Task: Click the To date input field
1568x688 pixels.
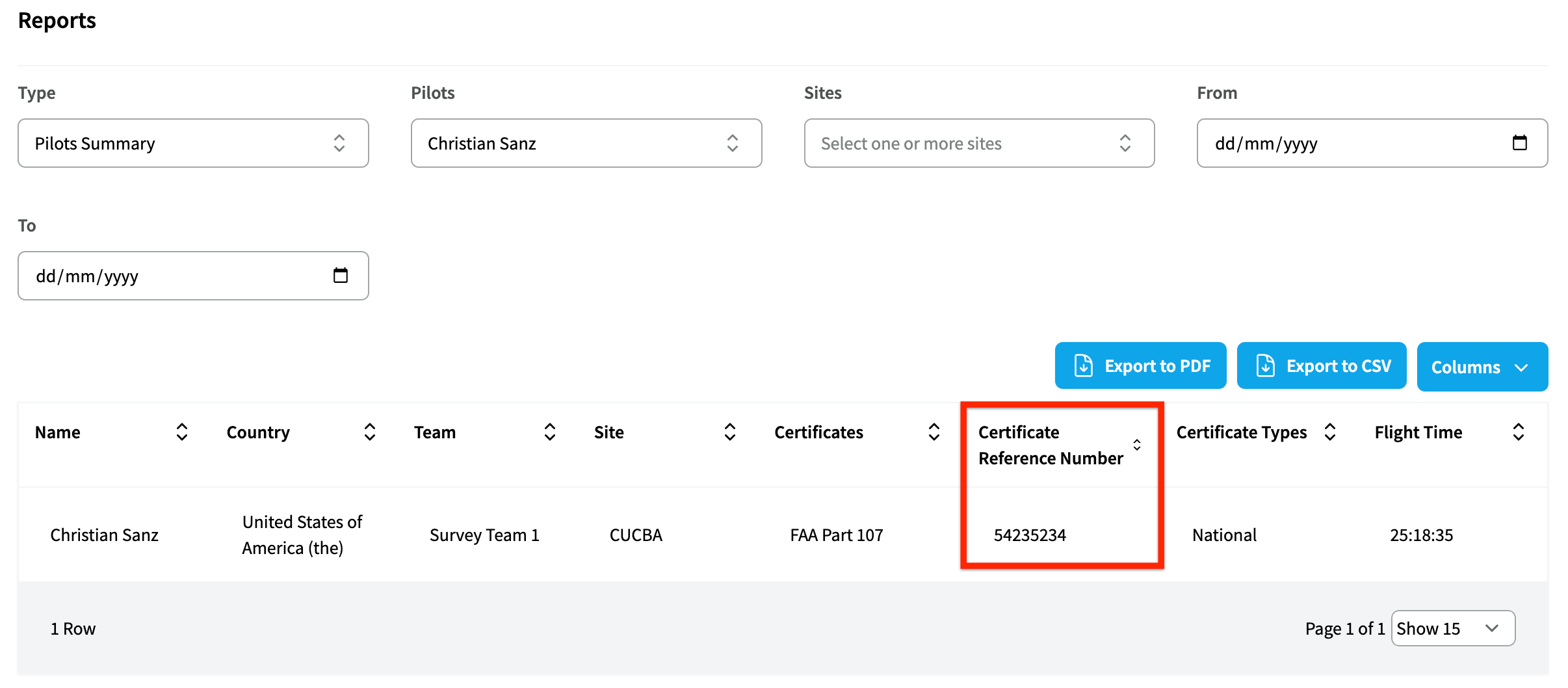Action: [163, 275]
